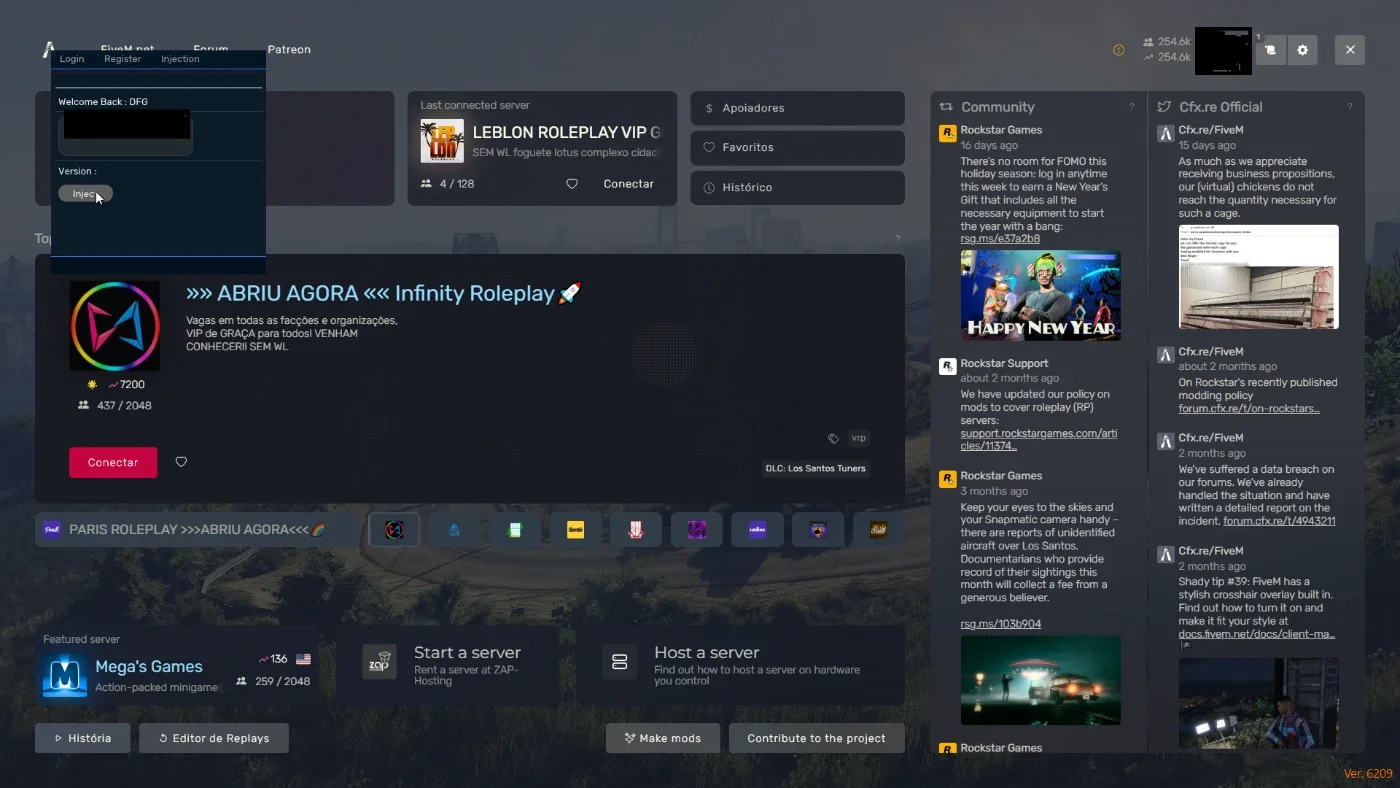The image size is (1400, 788).
Task: Switch to the Injection tab in the injector overlay
Action: point(180,59)
